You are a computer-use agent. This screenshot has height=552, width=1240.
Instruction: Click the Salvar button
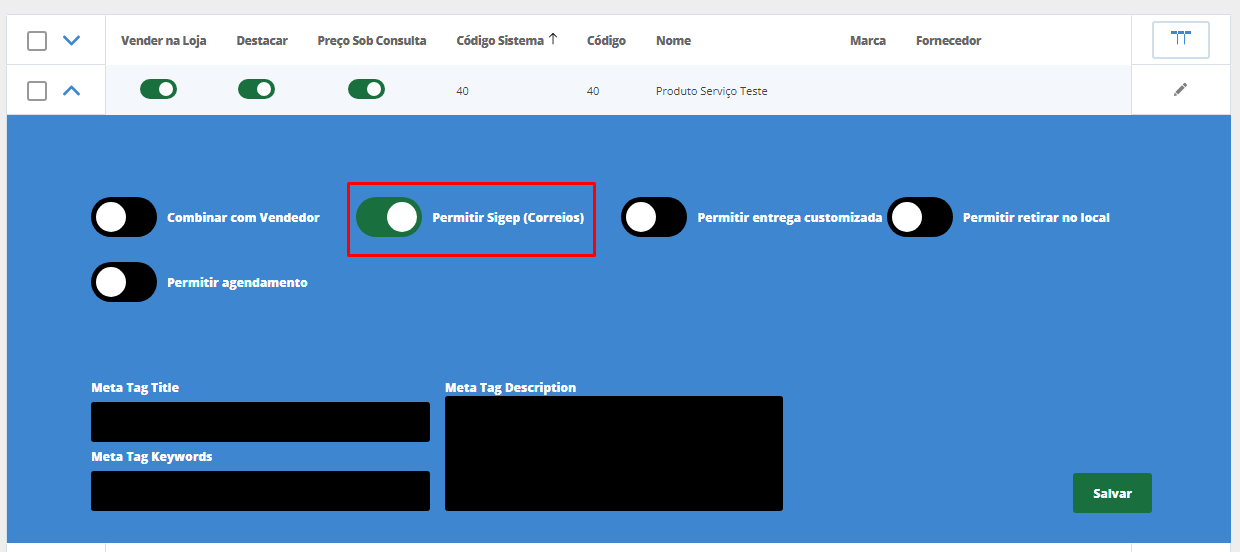click(1112, 493)
